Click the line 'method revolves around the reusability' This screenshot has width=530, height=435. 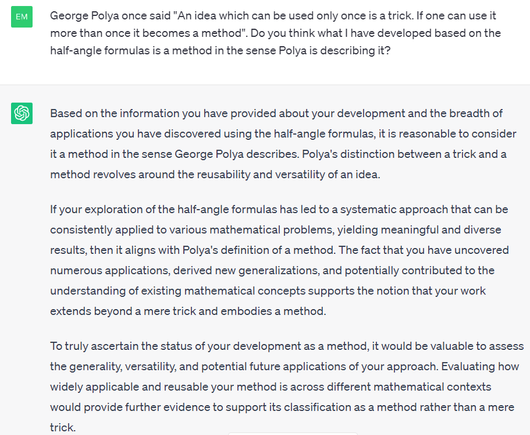click(215, 175)
